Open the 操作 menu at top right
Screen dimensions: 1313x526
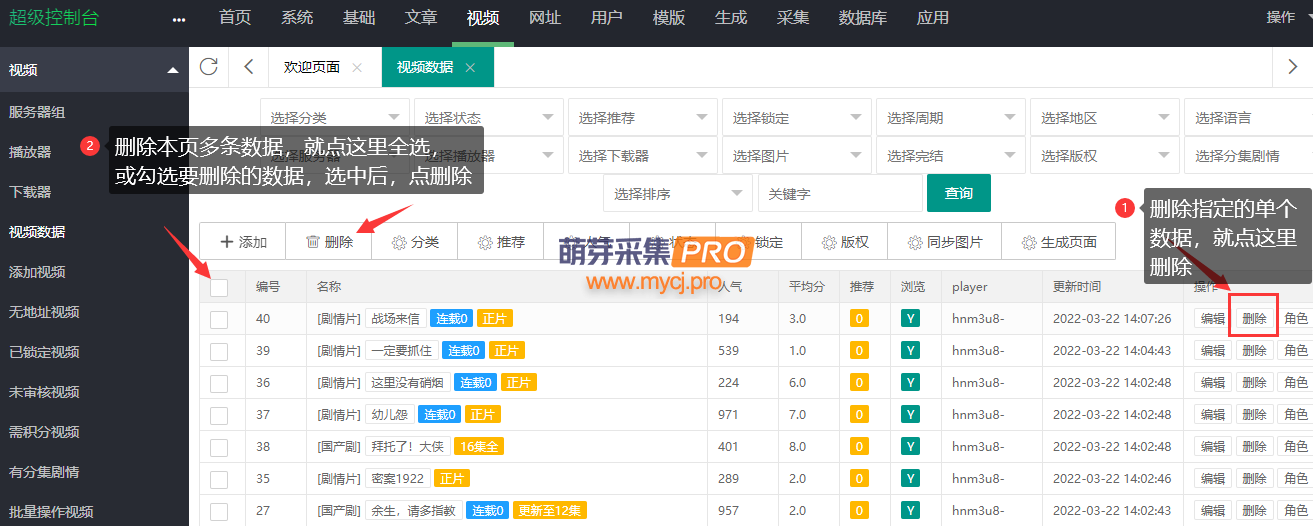pyautogui.click(x=1281, y=18)
